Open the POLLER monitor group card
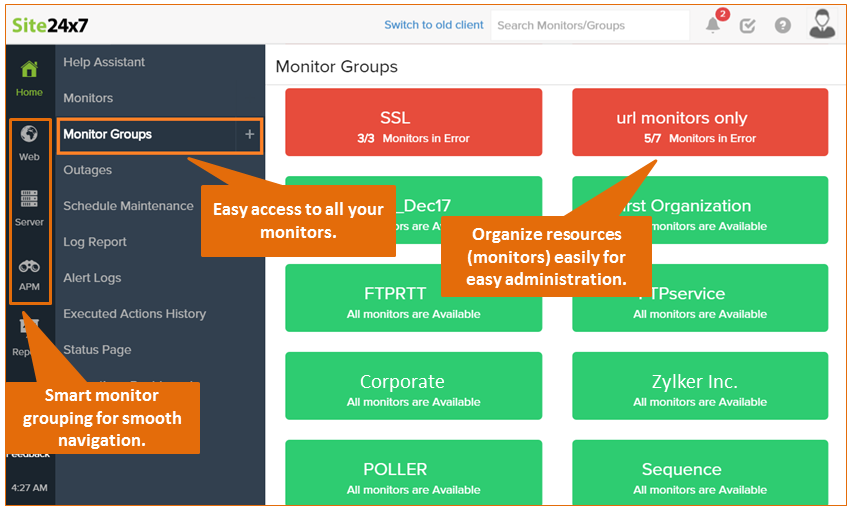Image resolution: width=851 pixels, height=511 pixels. point(414,472)
